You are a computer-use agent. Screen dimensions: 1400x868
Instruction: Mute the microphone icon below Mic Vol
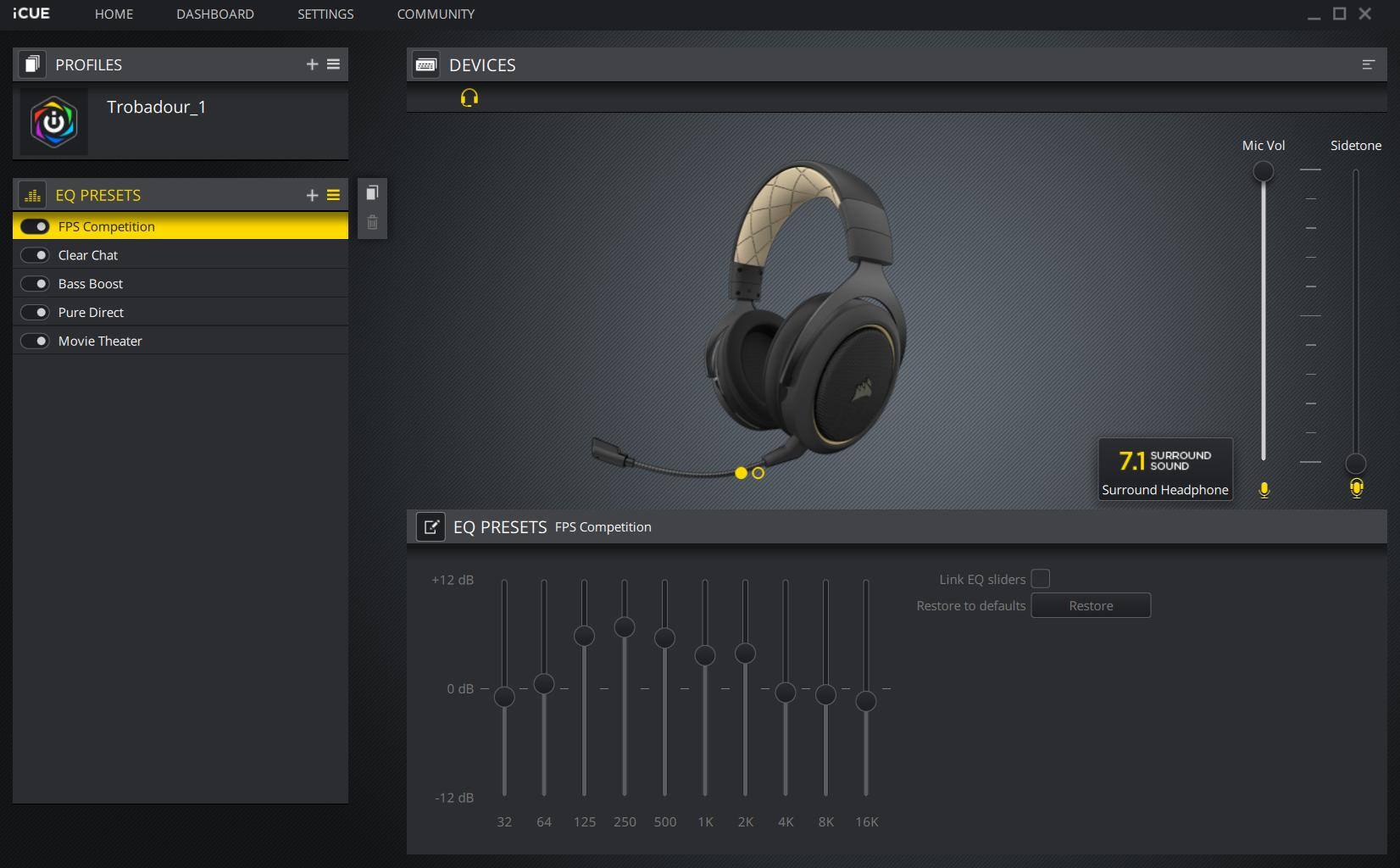tap(1264, 490)
